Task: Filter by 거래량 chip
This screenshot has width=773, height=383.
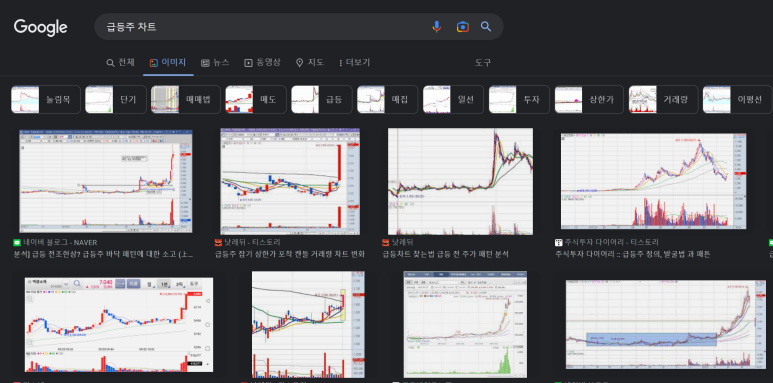Action: pyautogui.click(x=663, y=100)
